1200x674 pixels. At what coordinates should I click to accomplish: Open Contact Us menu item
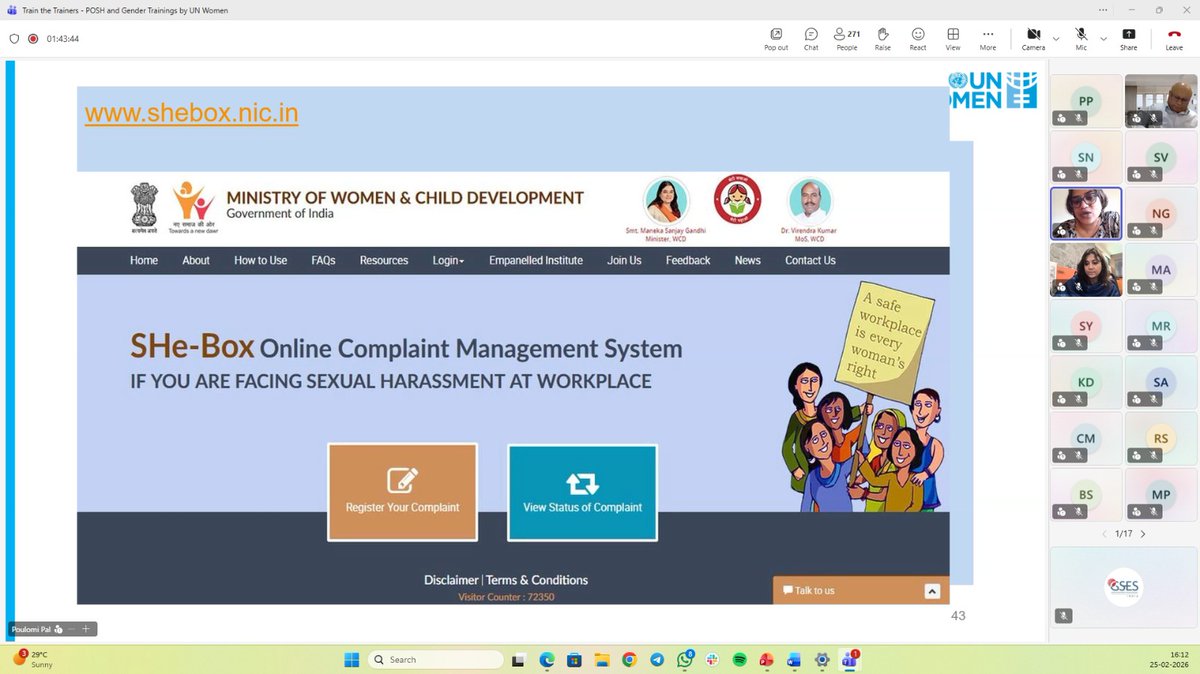[x=810, y=260]
